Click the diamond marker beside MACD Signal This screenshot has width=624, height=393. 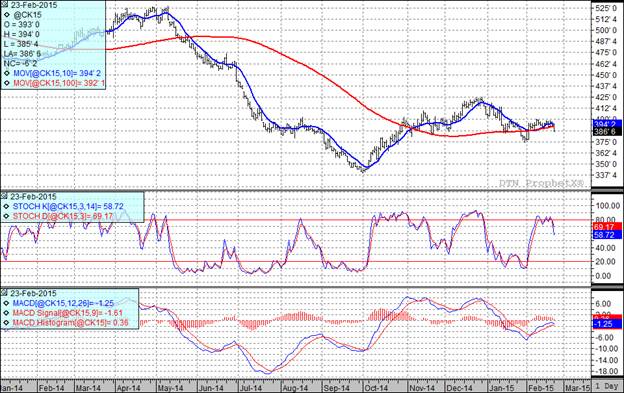point(7,313)
